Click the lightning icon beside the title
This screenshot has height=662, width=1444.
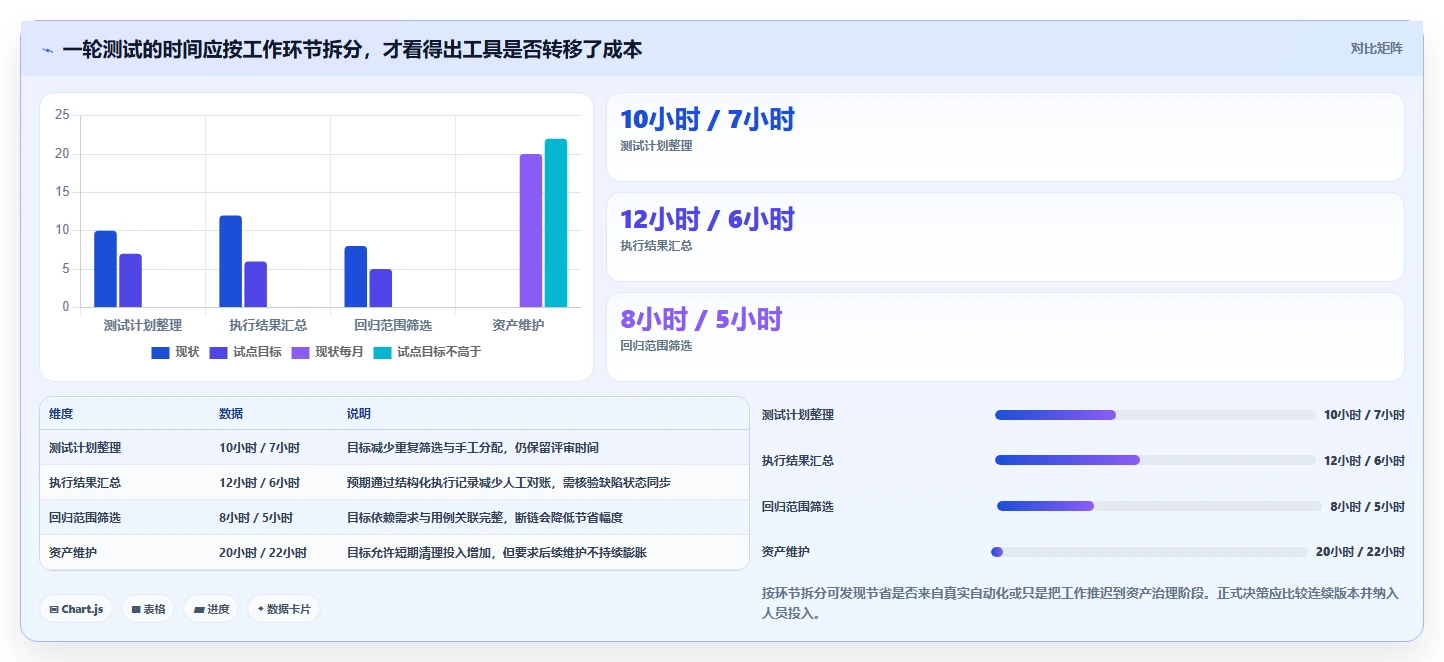pos(48,50)
